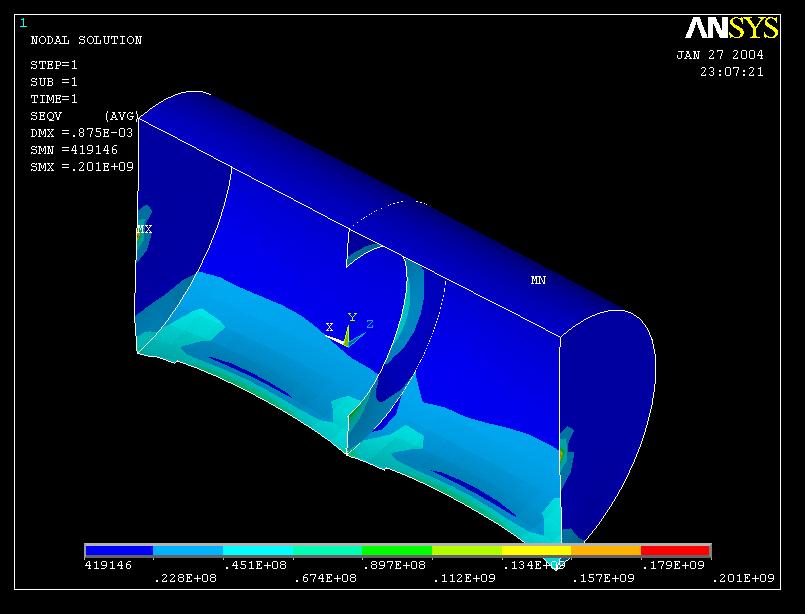Click the 'SMX =.201E+09' value
Image resolution: width=805 pixels, height=614 pixels.
tap(82, 167)
